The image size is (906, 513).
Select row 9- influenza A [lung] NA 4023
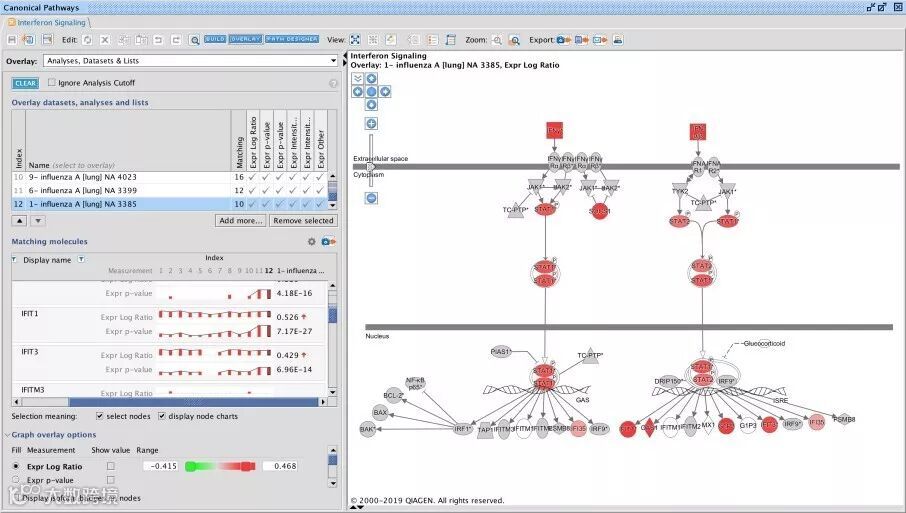(x=170, y=177)
